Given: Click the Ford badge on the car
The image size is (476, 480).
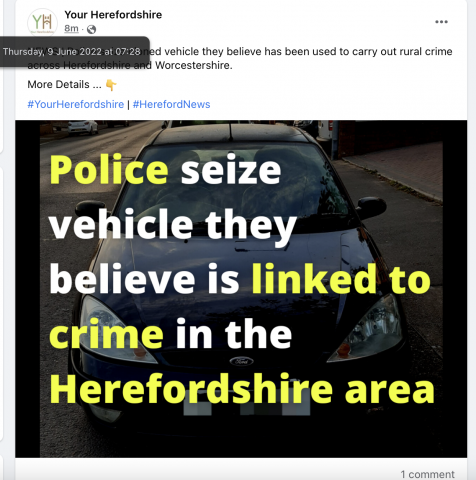Looking at the screenshot, I should pyautogui.click(x=241, y=361).
